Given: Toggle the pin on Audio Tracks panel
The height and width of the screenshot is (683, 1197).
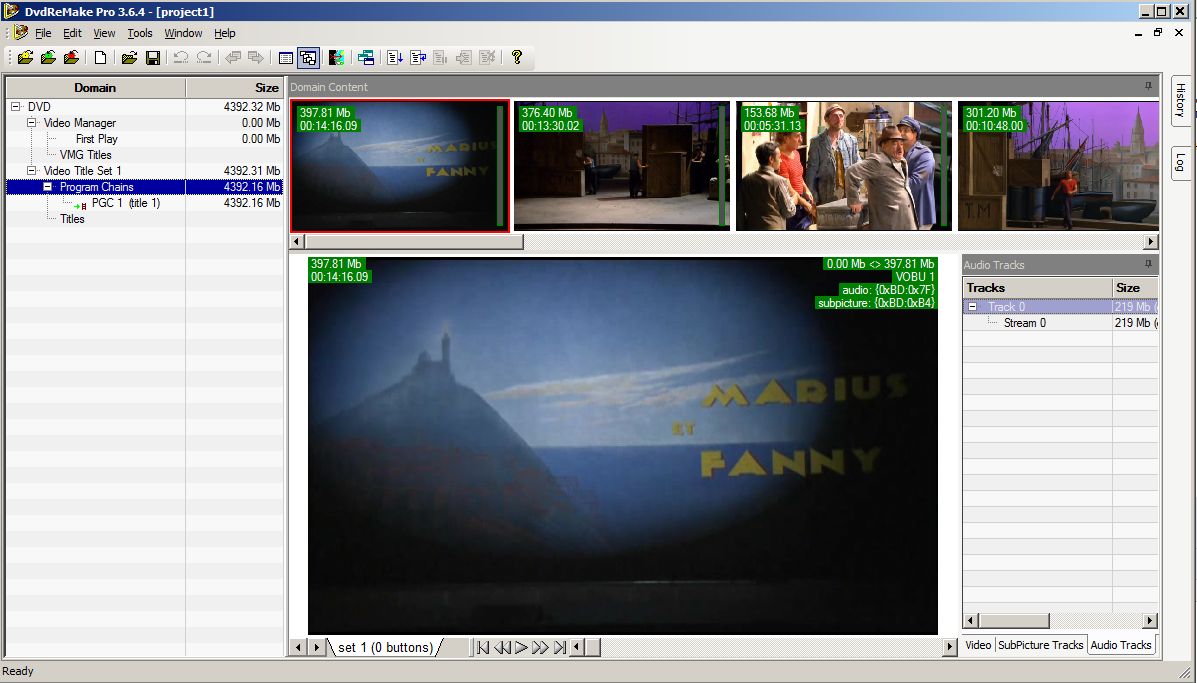Looking at the screenshot, I should 1149,265.
